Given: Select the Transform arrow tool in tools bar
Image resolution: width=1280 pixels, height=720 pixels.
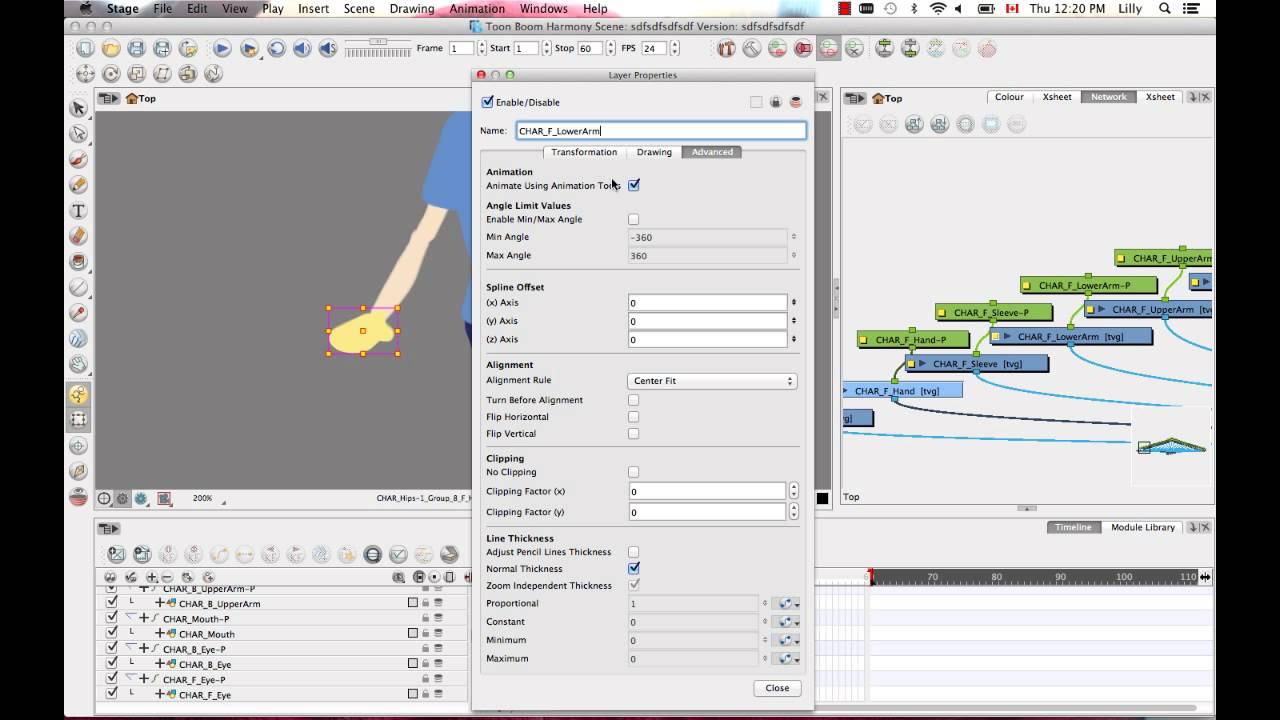Looking at the screenshot, I should click(x=78, y=108).
